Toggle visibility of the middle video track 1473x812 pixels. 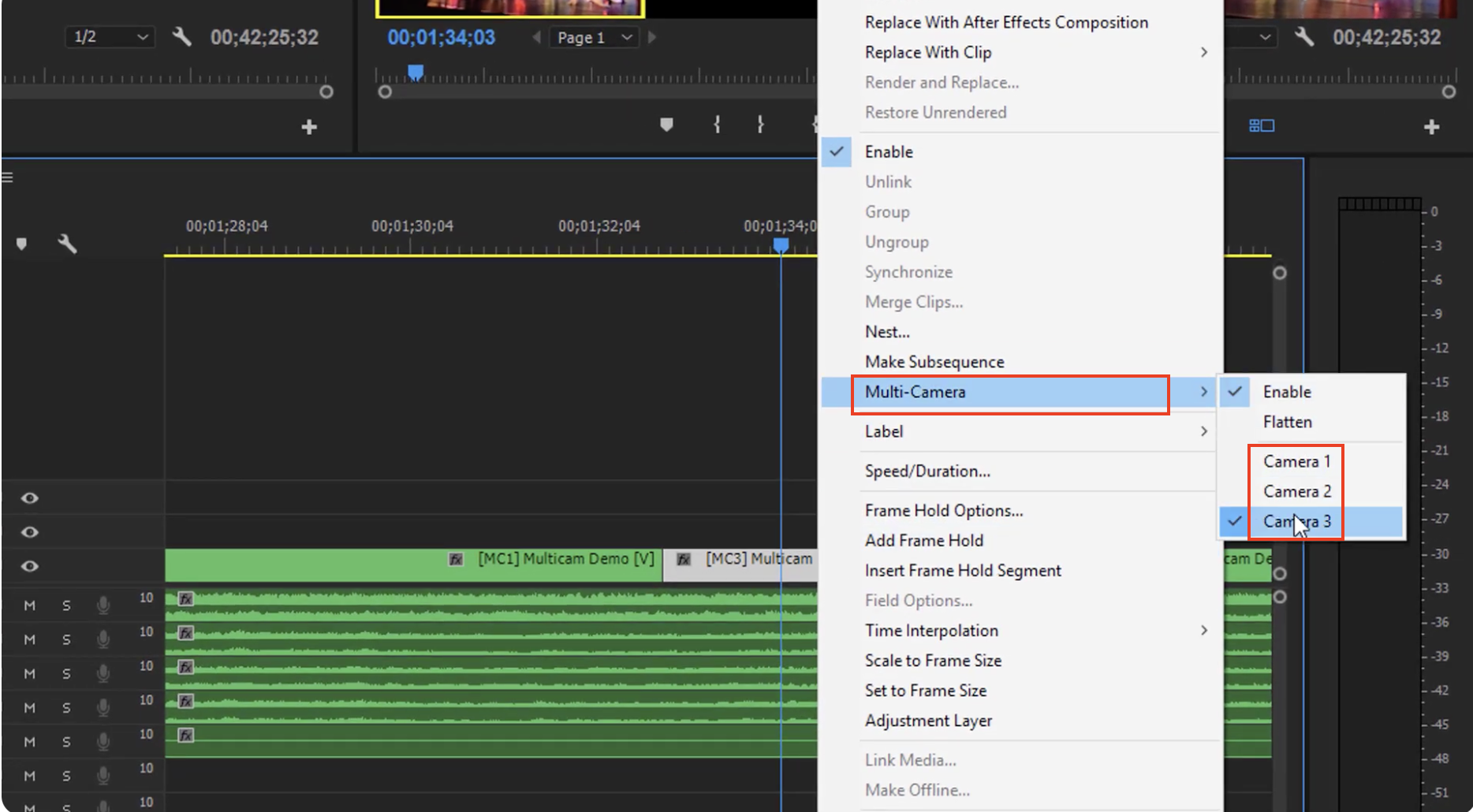point(30,532)
